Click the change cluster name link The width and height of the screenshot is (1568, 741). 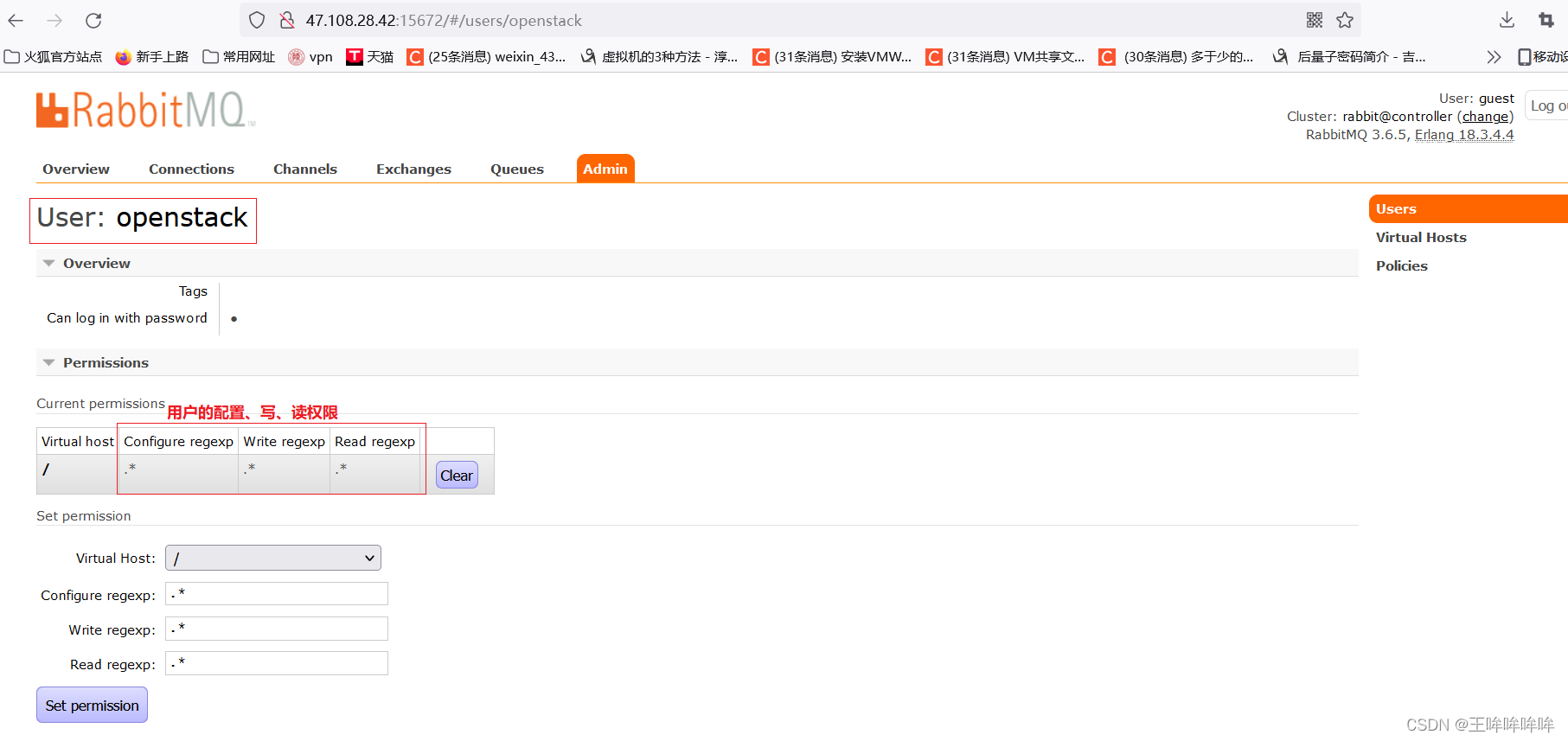click(x=1485, y=117)
